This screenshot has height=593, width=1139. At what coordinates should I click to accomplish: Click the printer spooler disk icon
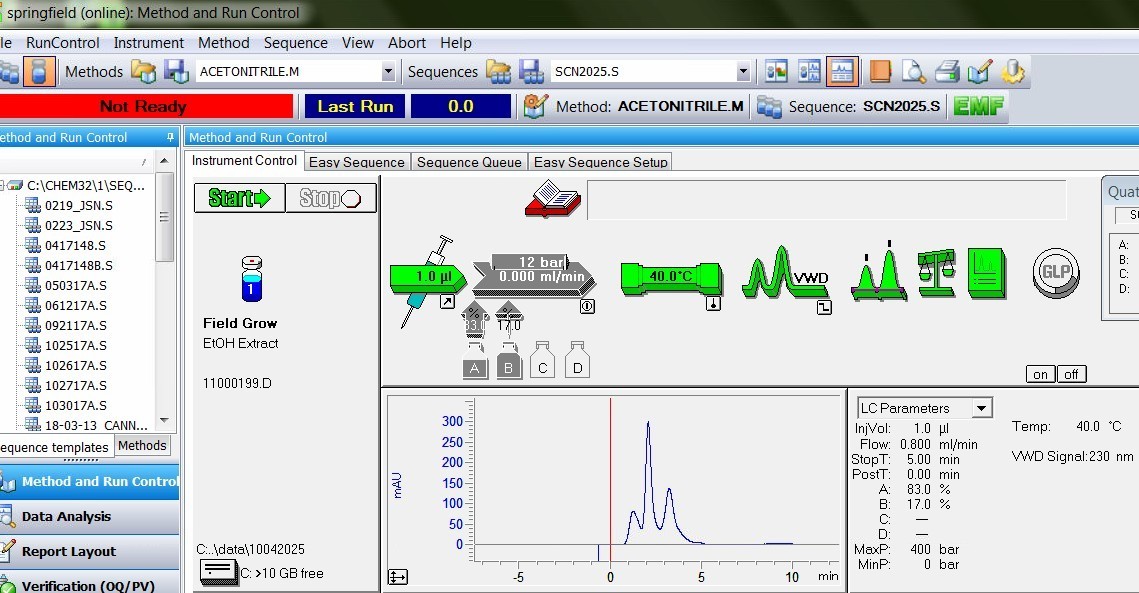pos(219,573)
